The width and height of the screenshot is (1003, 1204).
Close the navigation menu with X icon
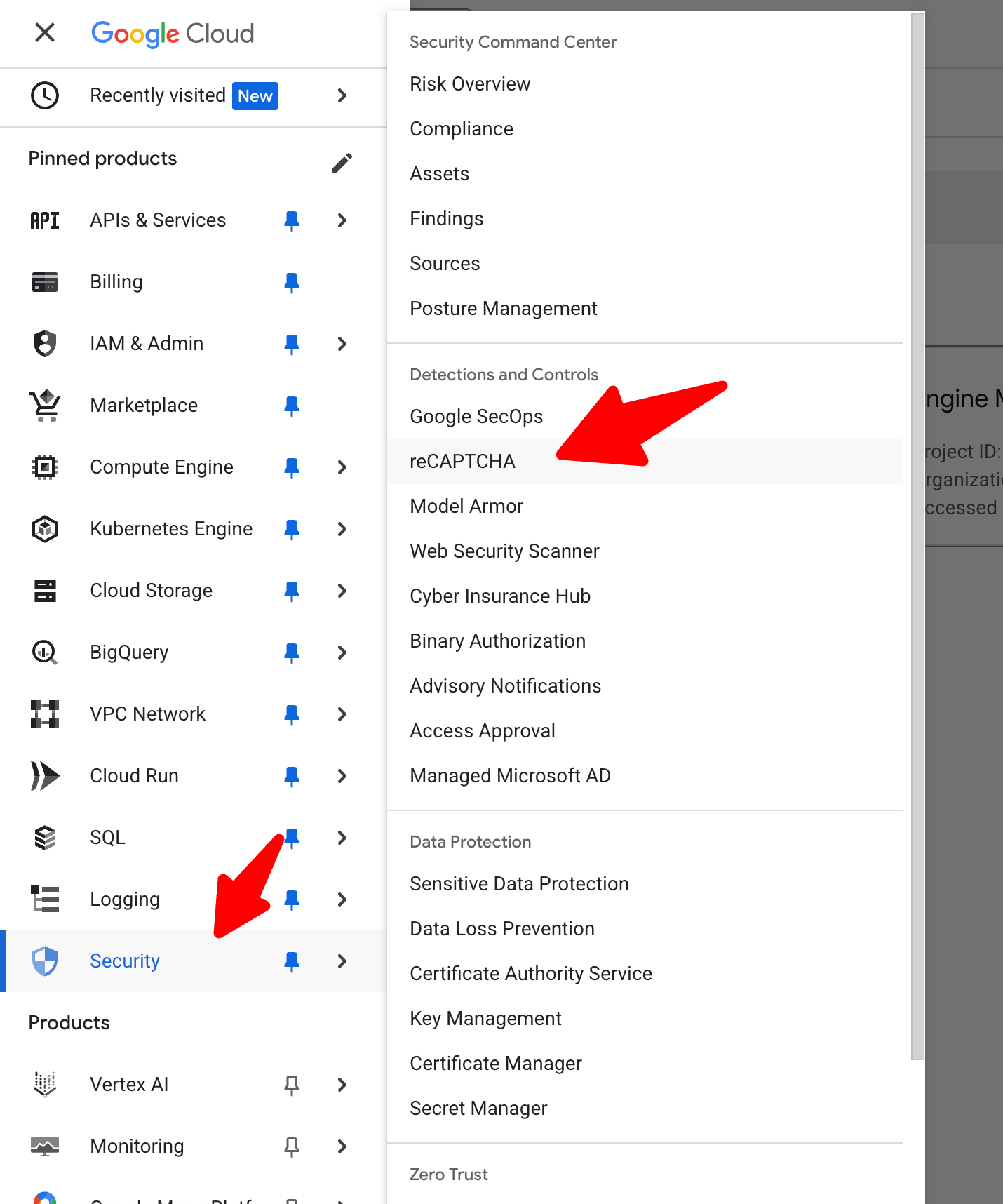point(45,32)
